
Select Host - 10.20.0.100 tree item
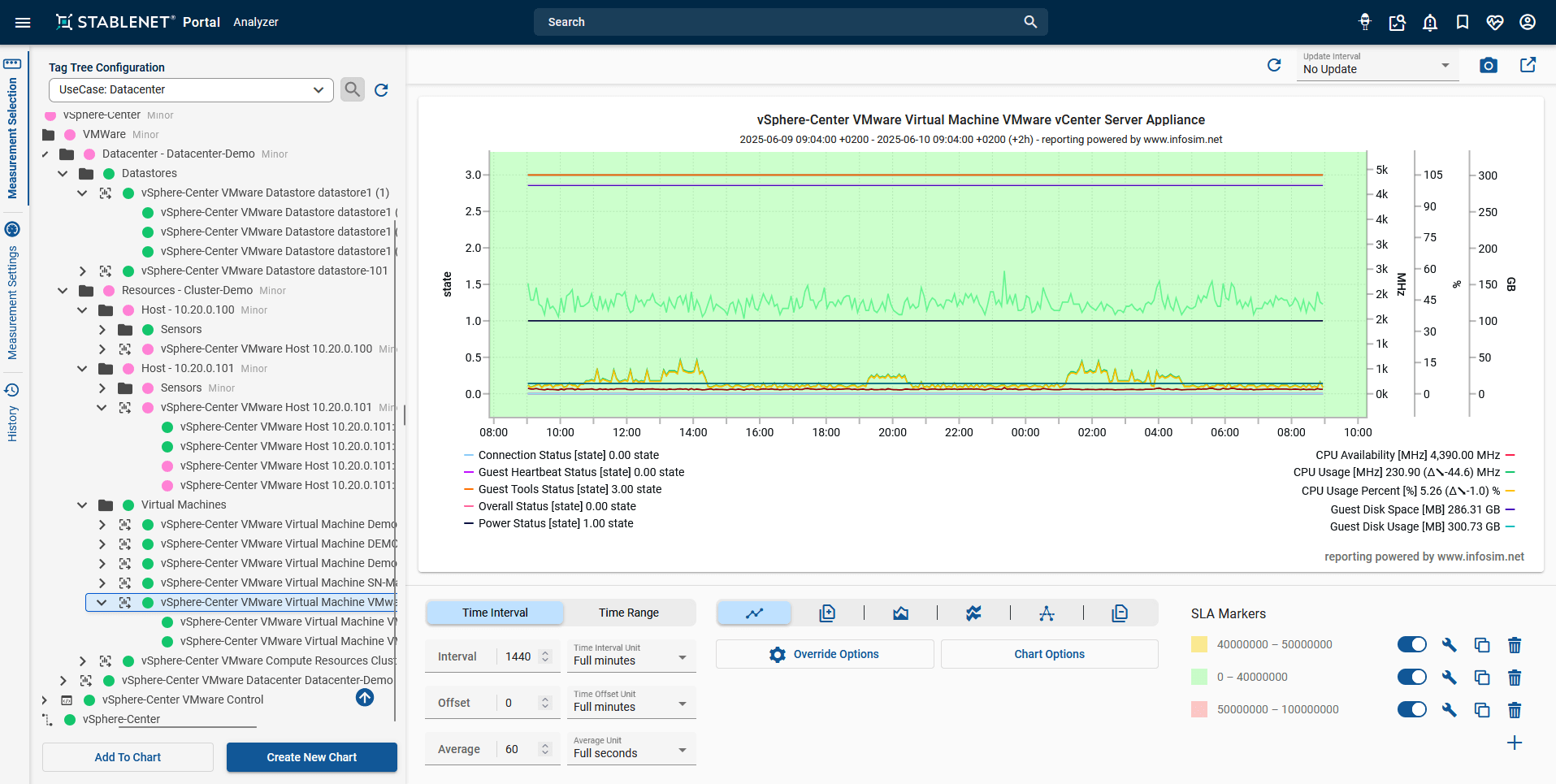click(188, 310)
